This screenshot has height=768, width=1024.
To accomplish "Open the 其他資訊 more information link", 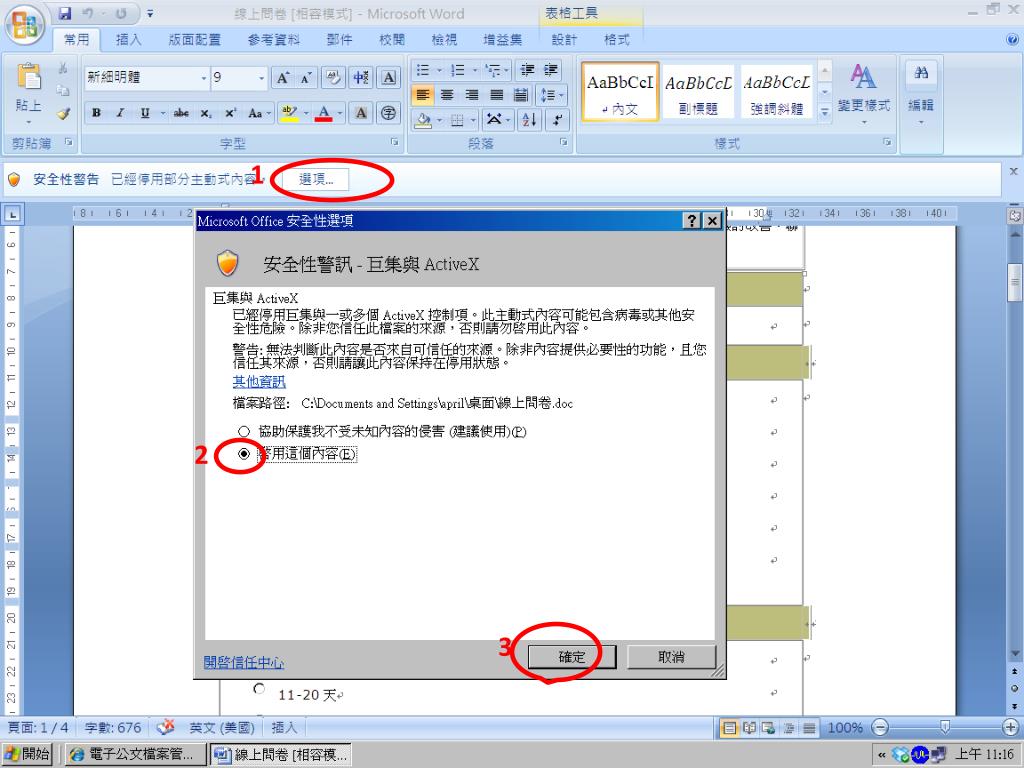I will point(259,381).
